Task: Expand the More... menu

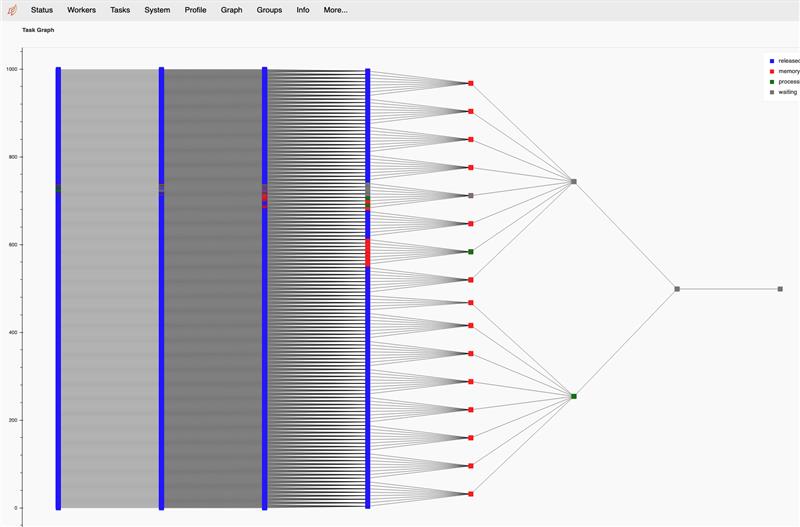Action: [x=336, y=10]
